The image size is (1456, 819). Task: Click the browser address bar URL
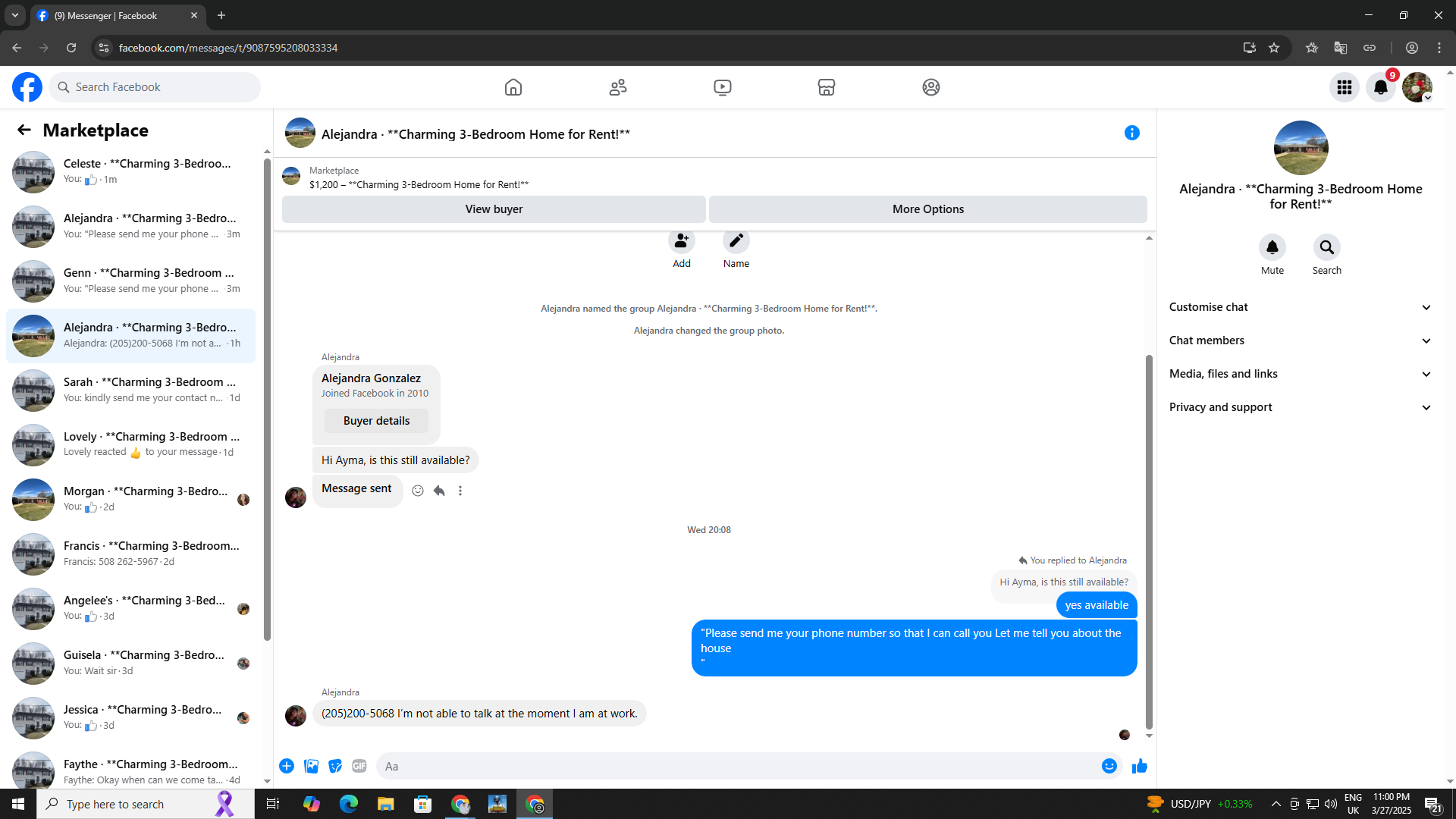[228, 48]
